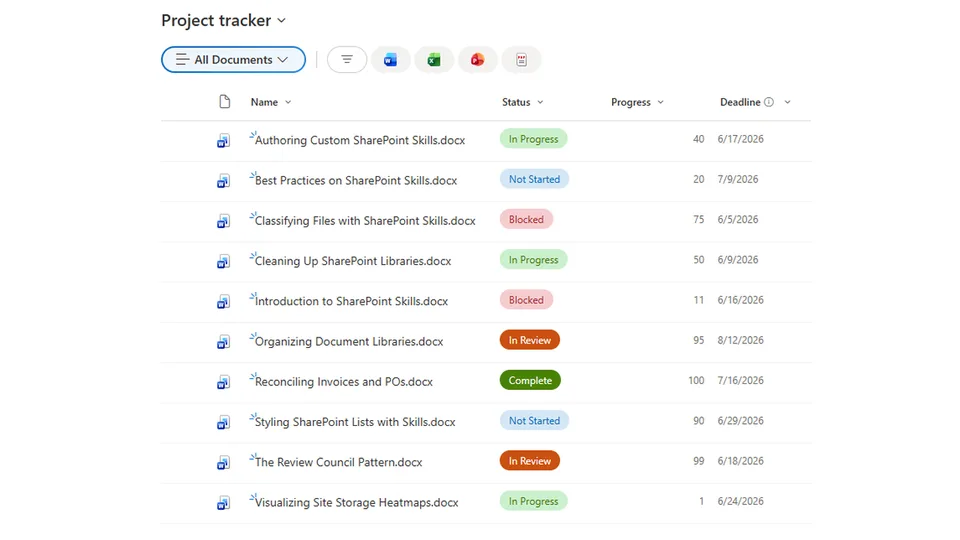Click the Deadline info icon

pos(769,102)
